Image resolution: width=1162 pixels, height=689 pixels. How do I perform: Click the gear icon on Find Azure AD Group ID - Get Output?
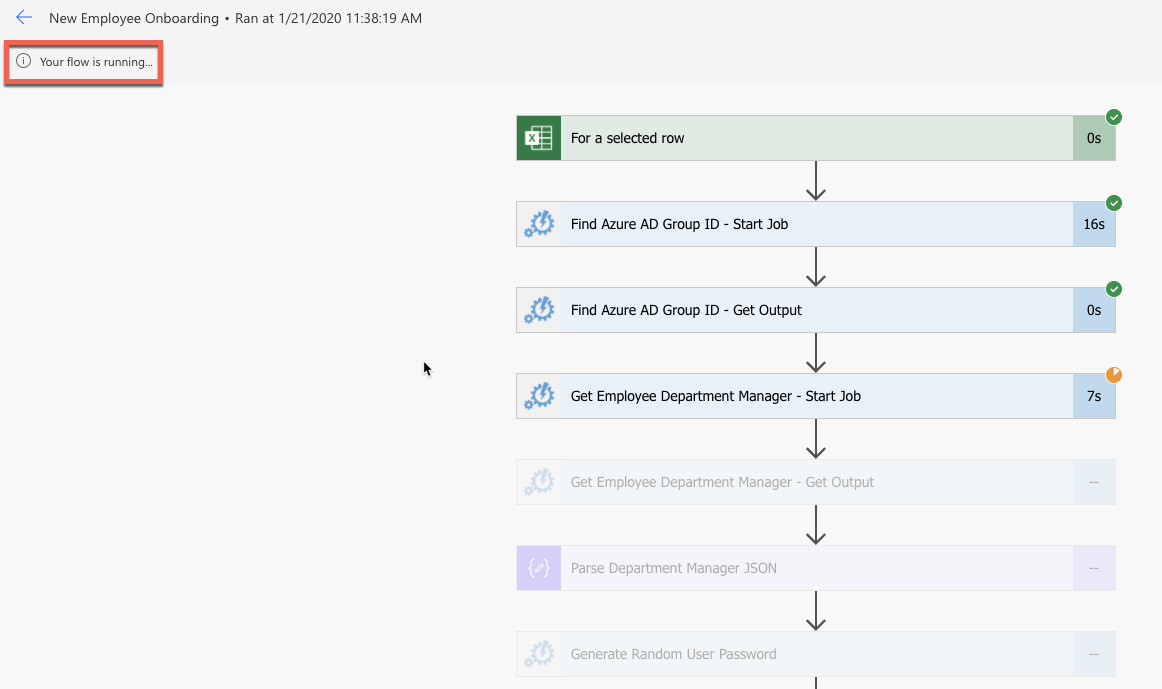coord(539,310)
